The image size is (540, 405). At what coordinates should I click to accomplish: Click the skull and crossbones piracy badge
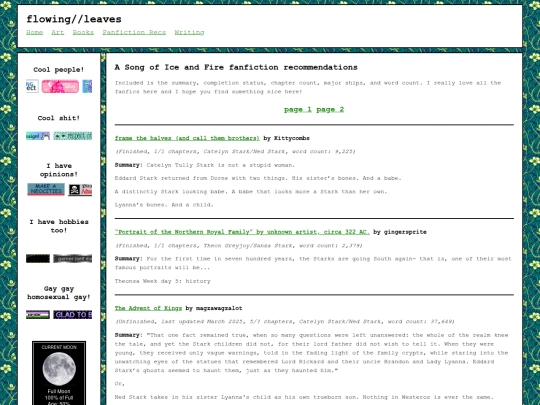point(80,190)
